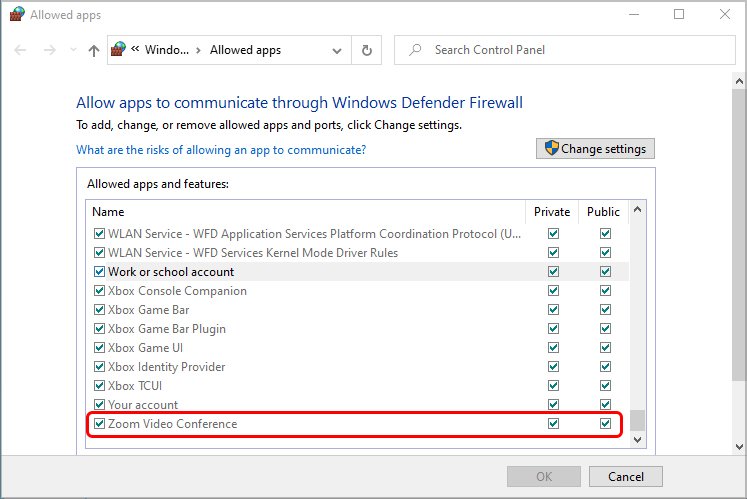Image resolution: width=747 pixels, height=499 pixels.
Task: Click the Cancel button
Action: [x=626, y=477]
